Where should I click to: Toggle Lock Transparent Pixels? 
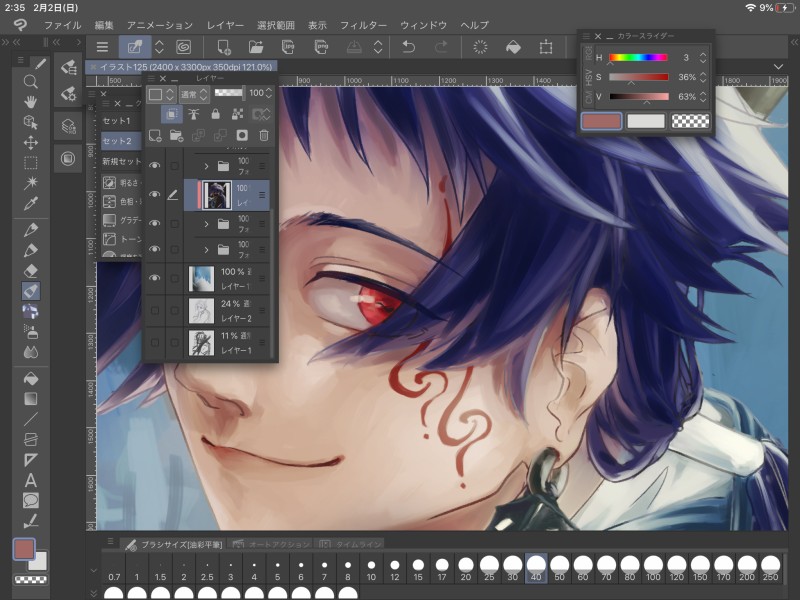tap(237, 114)
